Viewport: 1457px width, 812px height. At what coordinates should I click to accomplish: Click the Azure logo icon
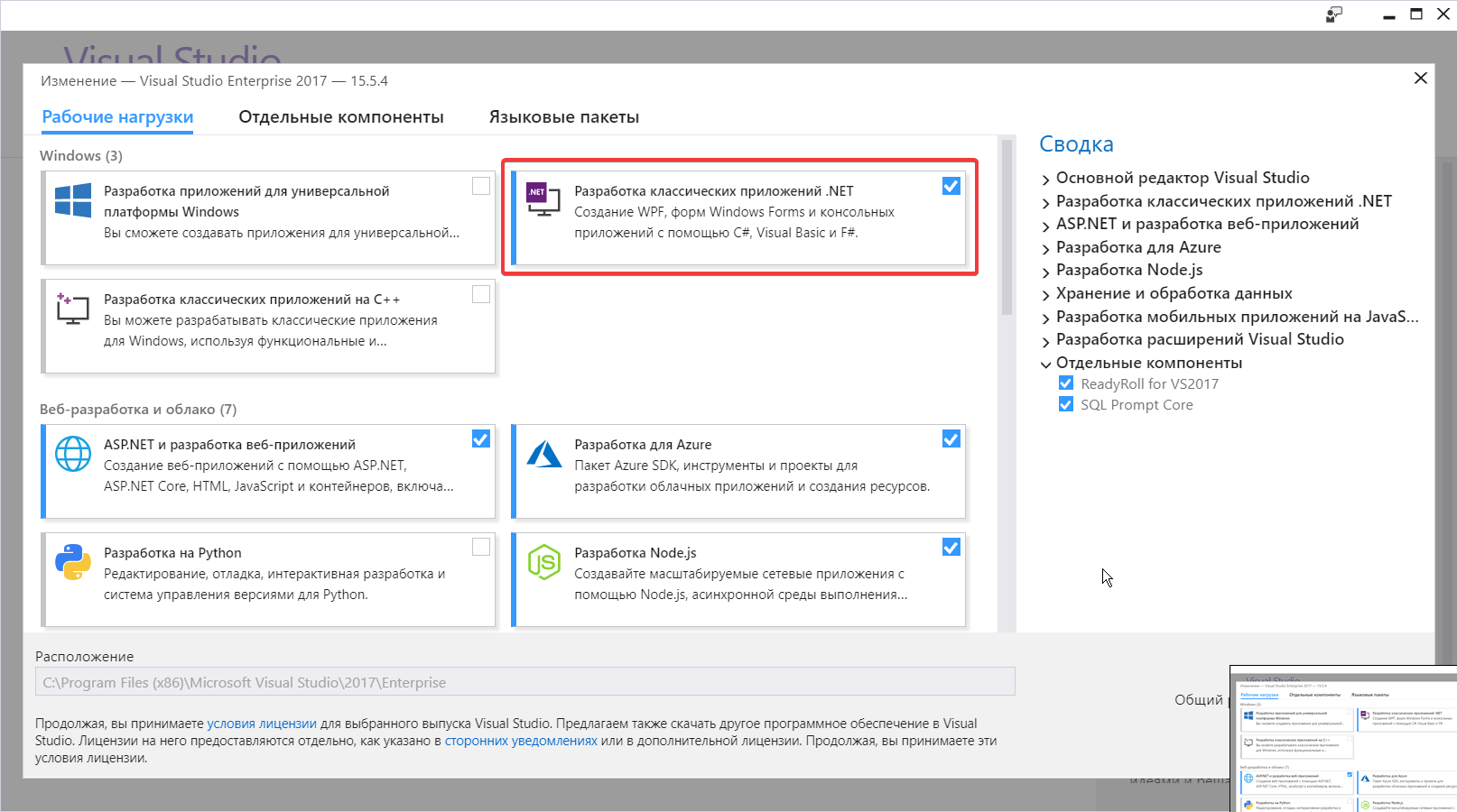tap(544, 454)
